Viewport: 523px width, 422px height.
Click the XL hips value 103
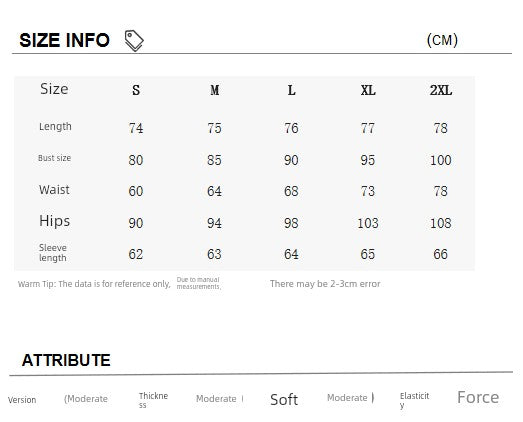[x=368, y=223]
